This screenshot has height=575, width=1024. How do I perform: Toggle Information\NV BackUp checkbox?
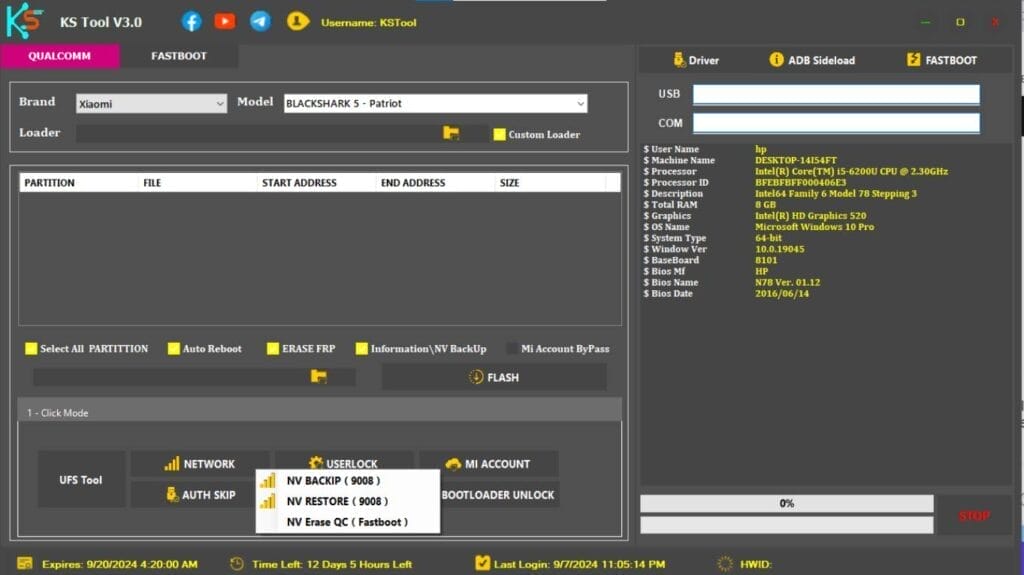coord(361,348)
